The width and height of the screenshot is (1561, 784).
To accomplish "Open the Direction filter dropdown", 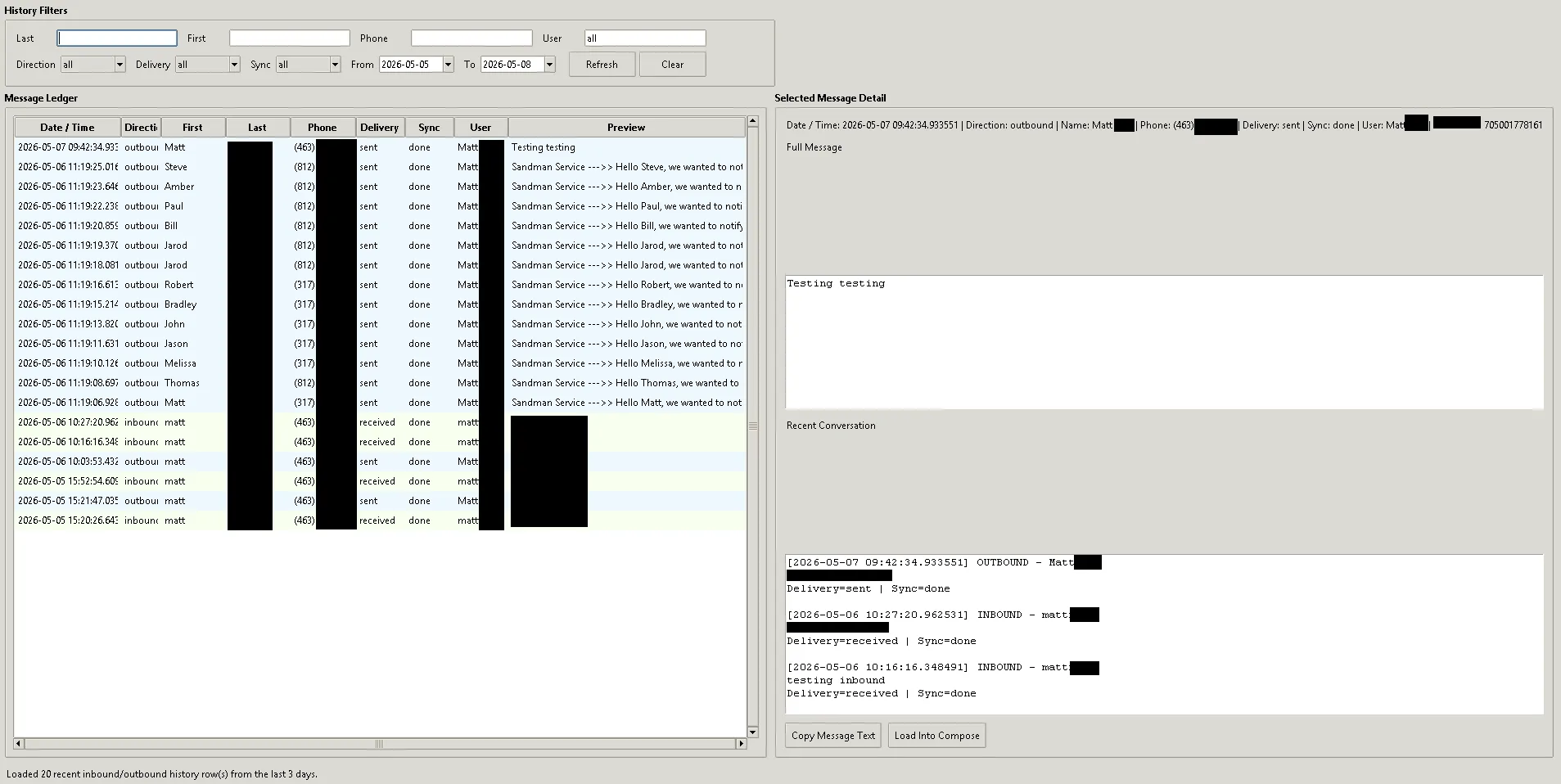I will coord(120,65).
